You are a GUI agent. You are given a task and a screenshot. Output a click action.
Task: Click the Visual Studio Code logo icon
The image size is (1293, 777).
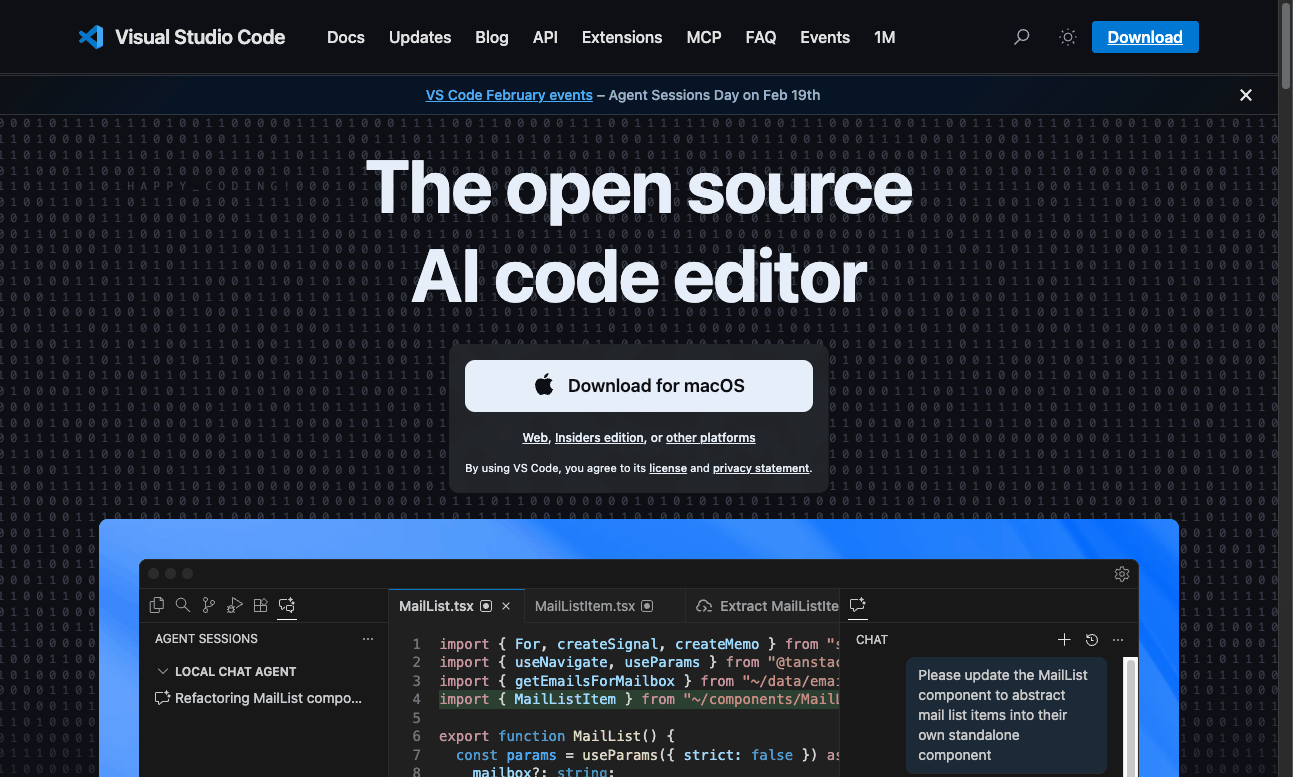click(x=91, y=37)
